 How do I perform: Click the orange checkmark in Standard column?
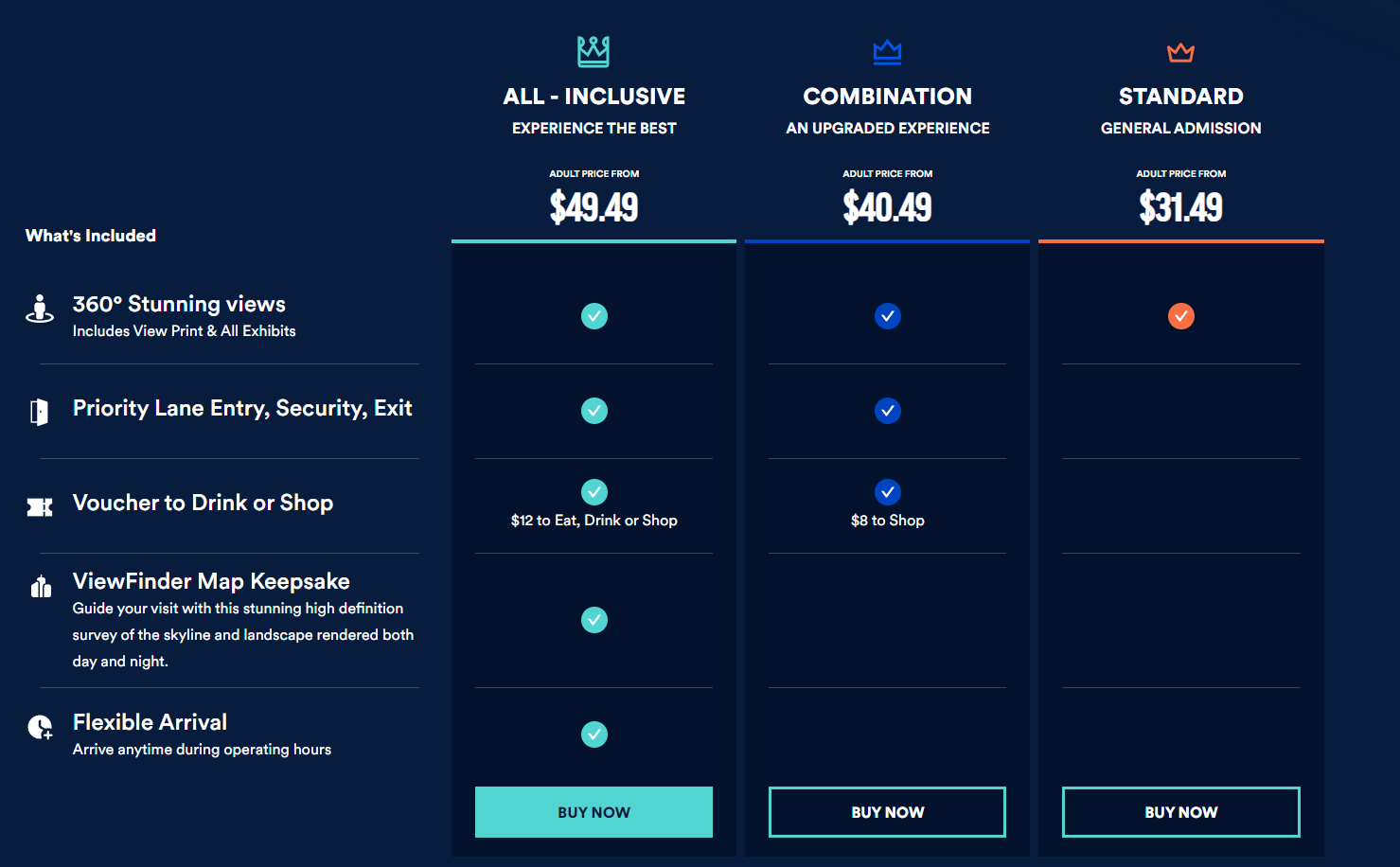1180,316
